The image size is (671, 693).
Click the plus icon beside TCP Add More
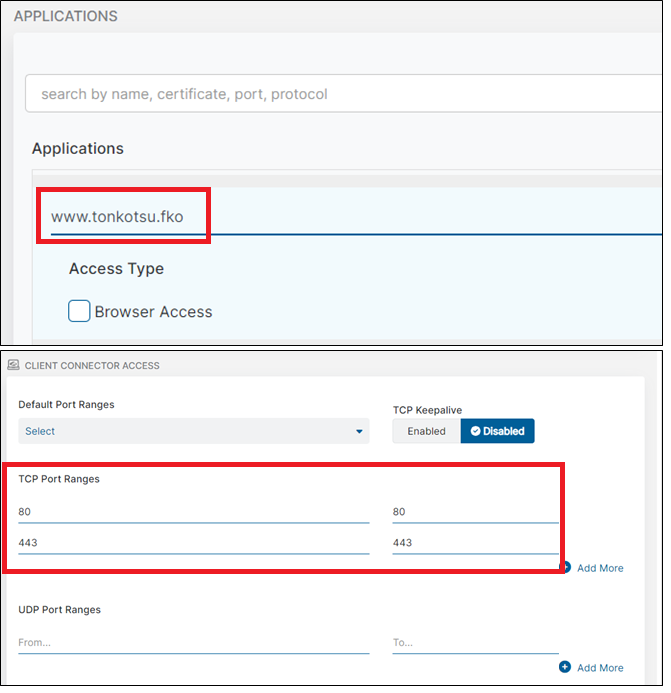pos(565,568)
